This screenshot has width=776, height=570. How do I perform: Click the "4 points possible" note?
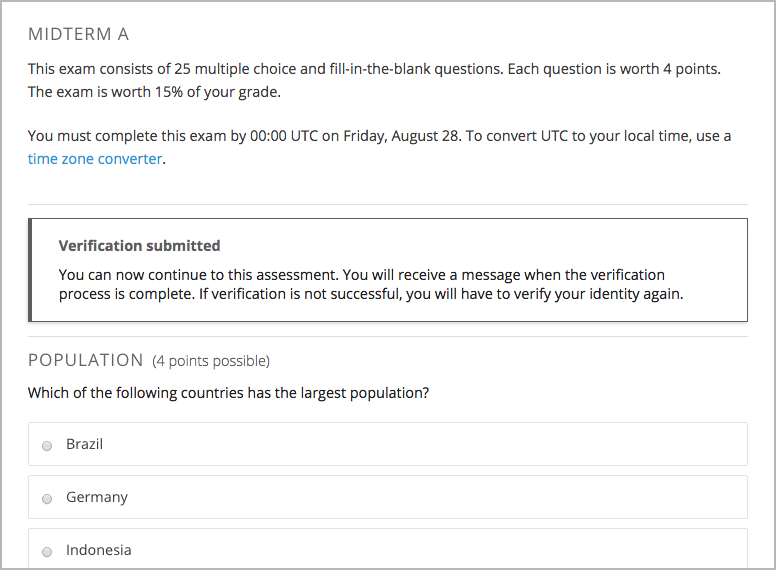pos(211,361)
